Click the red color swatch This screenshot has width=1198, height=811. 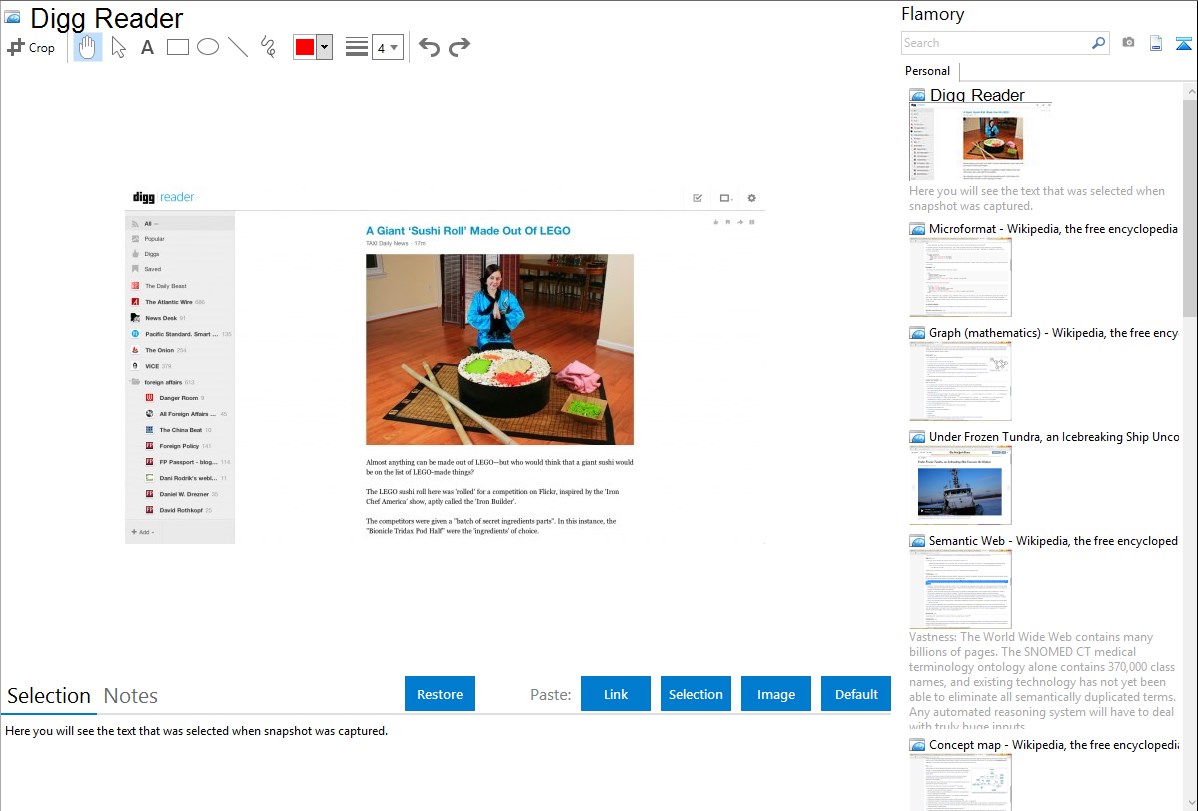tap(305, 47)
